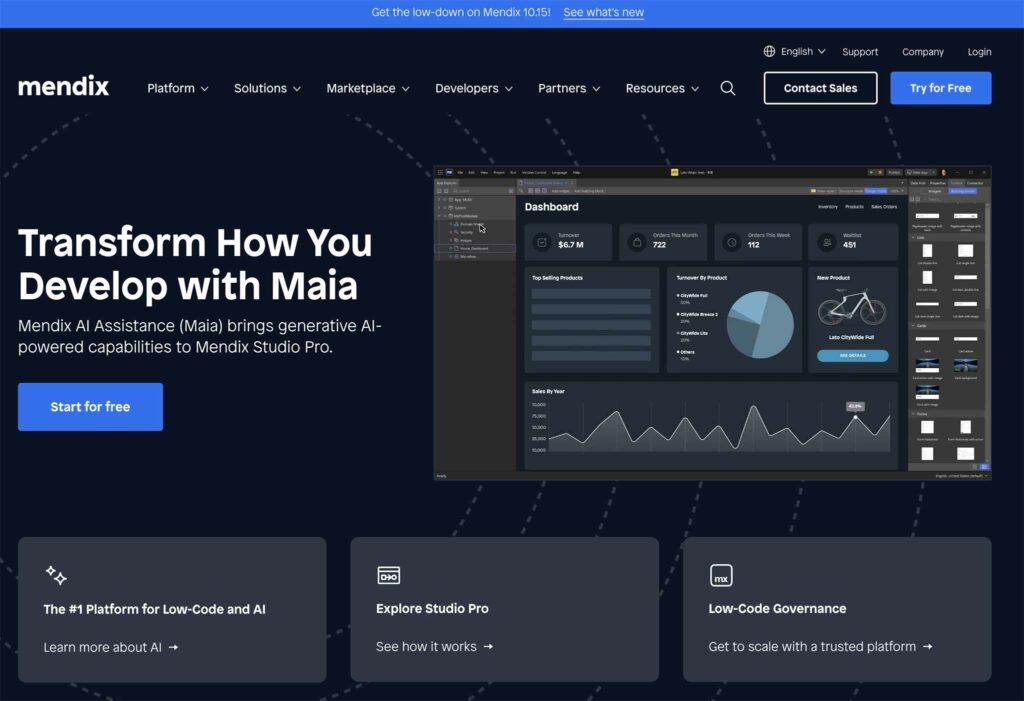The image size is (1024, 701).
Task: Click the Studio Pro card icon
Action: point(388,575)
